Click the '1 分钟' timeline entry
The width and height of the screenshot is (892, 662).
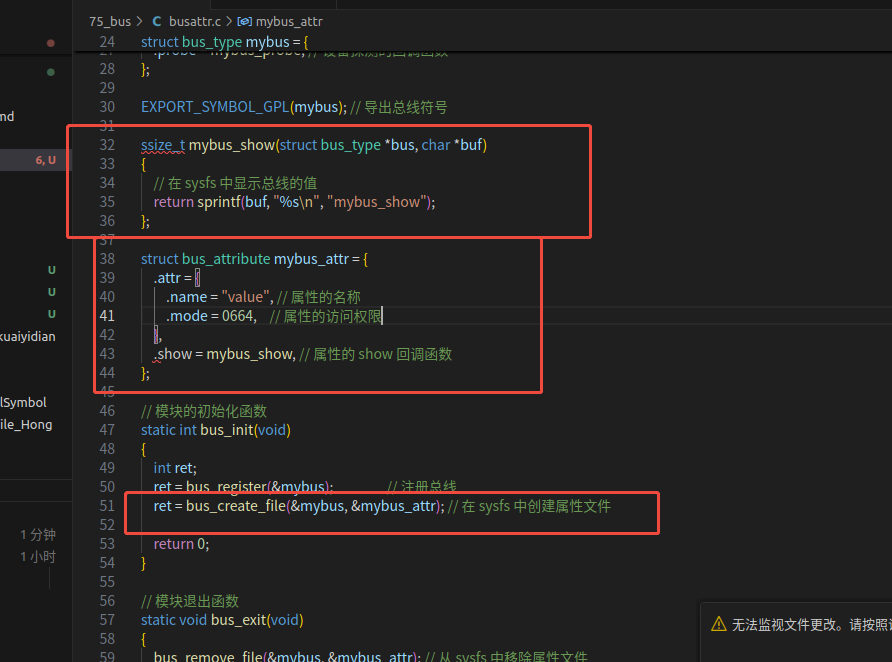click(38, 535)
